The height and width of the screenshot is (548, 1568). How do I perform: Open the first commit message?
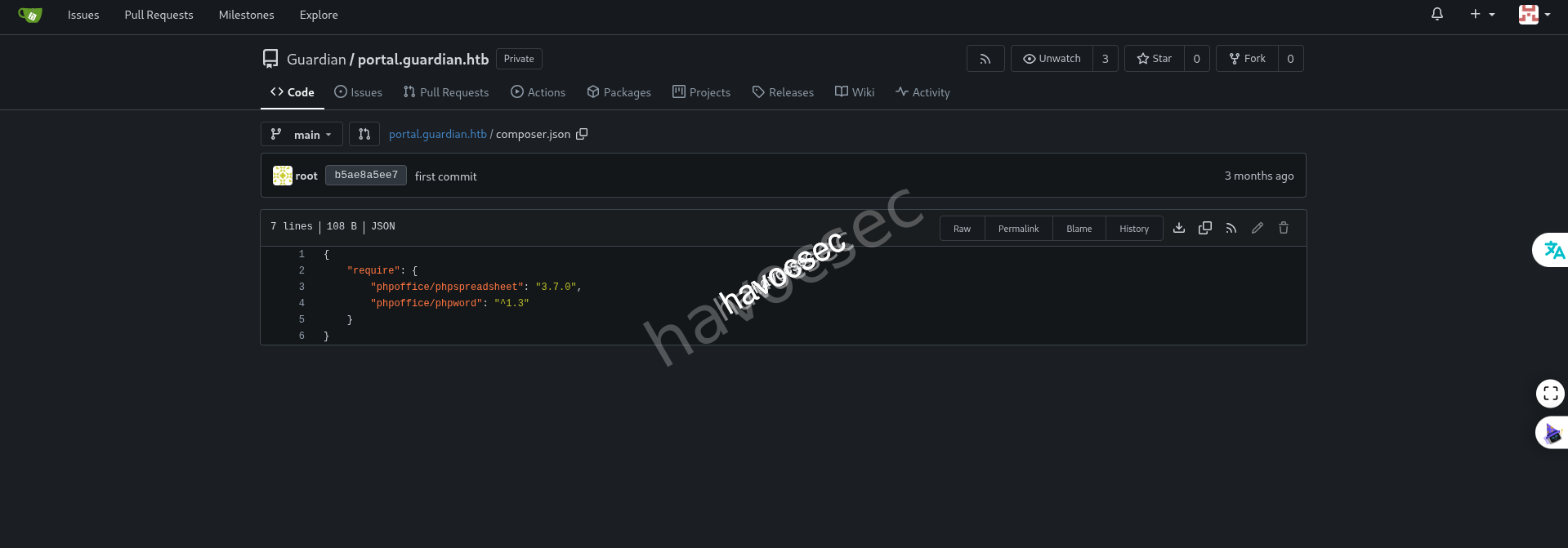pos(445,176)
